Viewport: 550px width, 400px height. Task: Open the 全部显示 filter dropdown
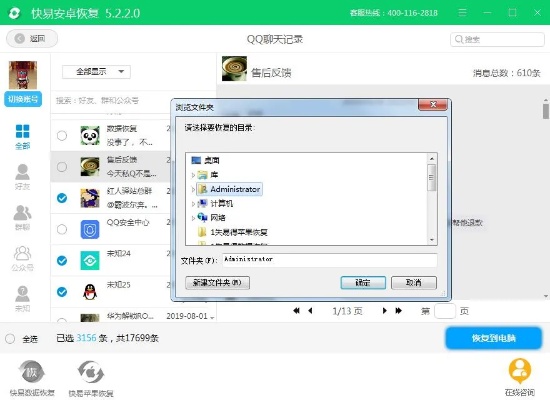pyautogui.click(x=96, y=72)
